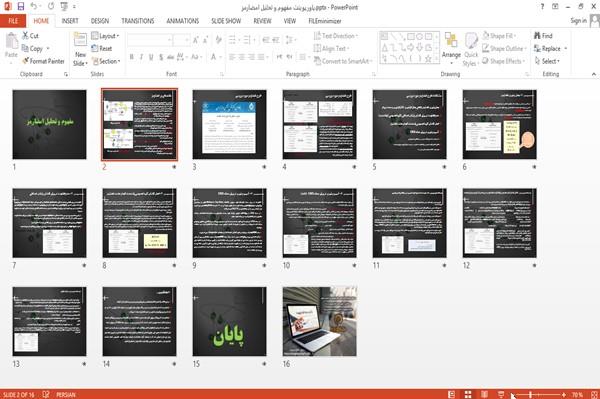Click the Paste clipboard icon
The width and height of the screenshot is (600, 399).
pos(11,41)
